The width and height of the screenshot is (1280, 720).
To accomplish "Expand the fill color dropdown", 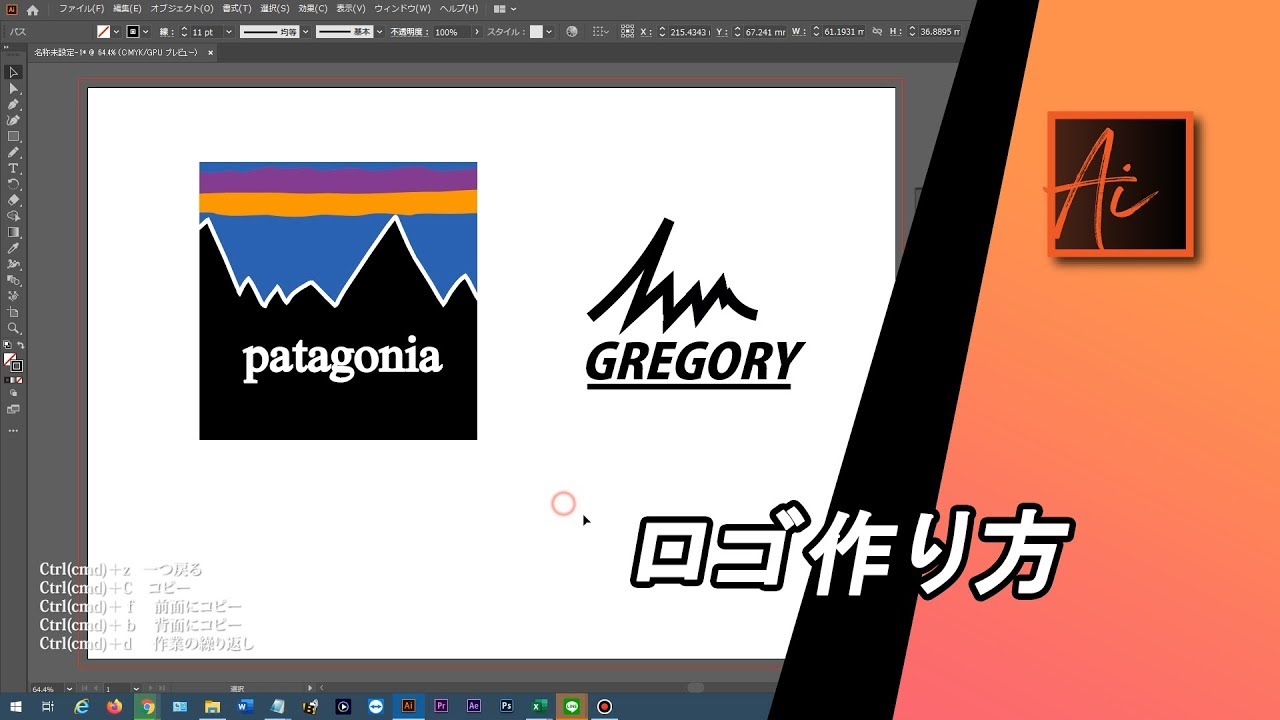I will point(117,32).
